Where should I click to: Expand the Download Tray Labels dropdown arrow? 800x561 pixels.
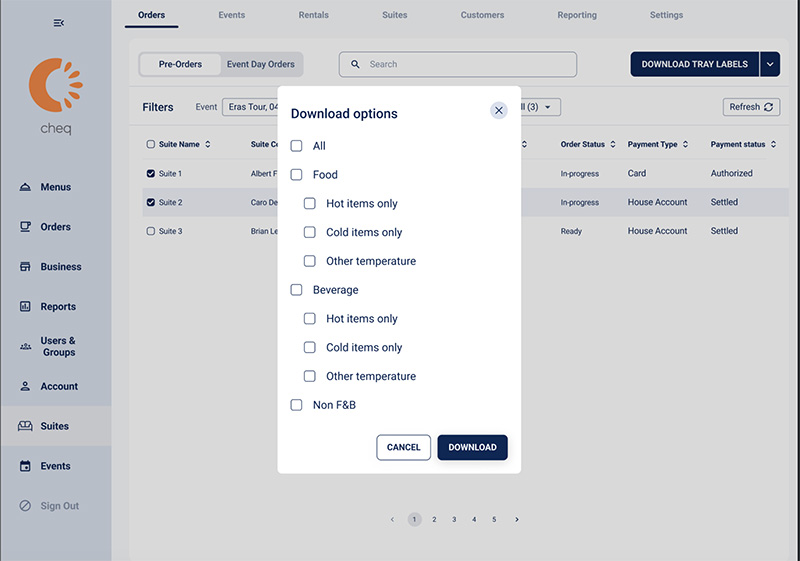(x=770, y=64)
